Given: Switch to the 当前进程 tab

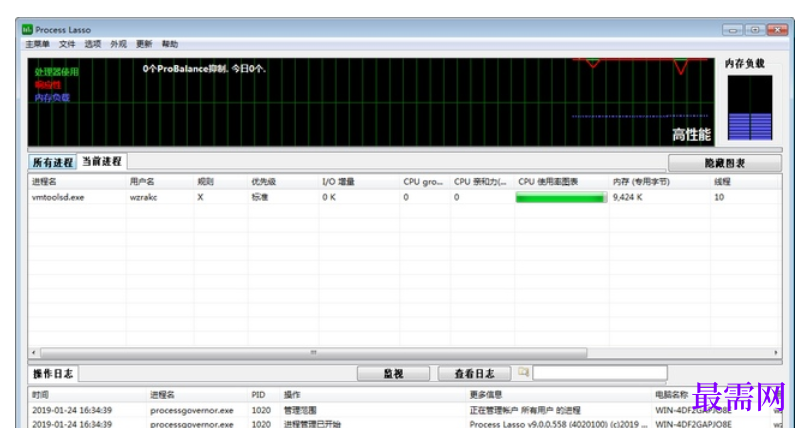Looking at the screenshot, I should pyautogui.click(x=102, y=161).
